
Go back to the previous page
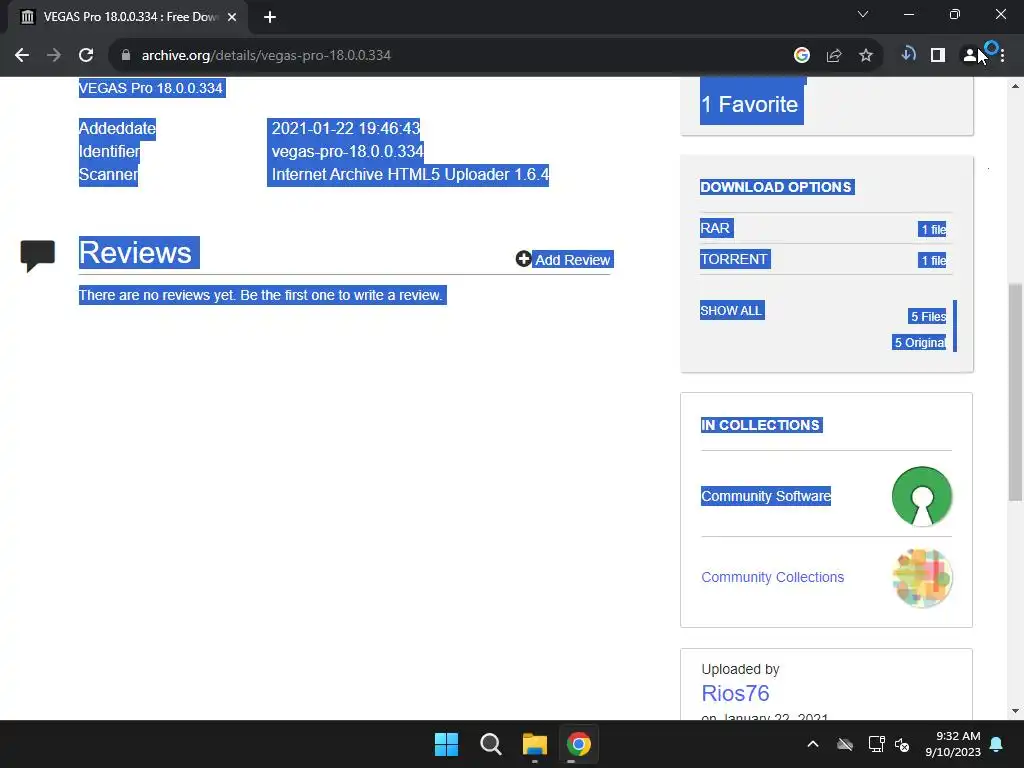click(22, 56)
